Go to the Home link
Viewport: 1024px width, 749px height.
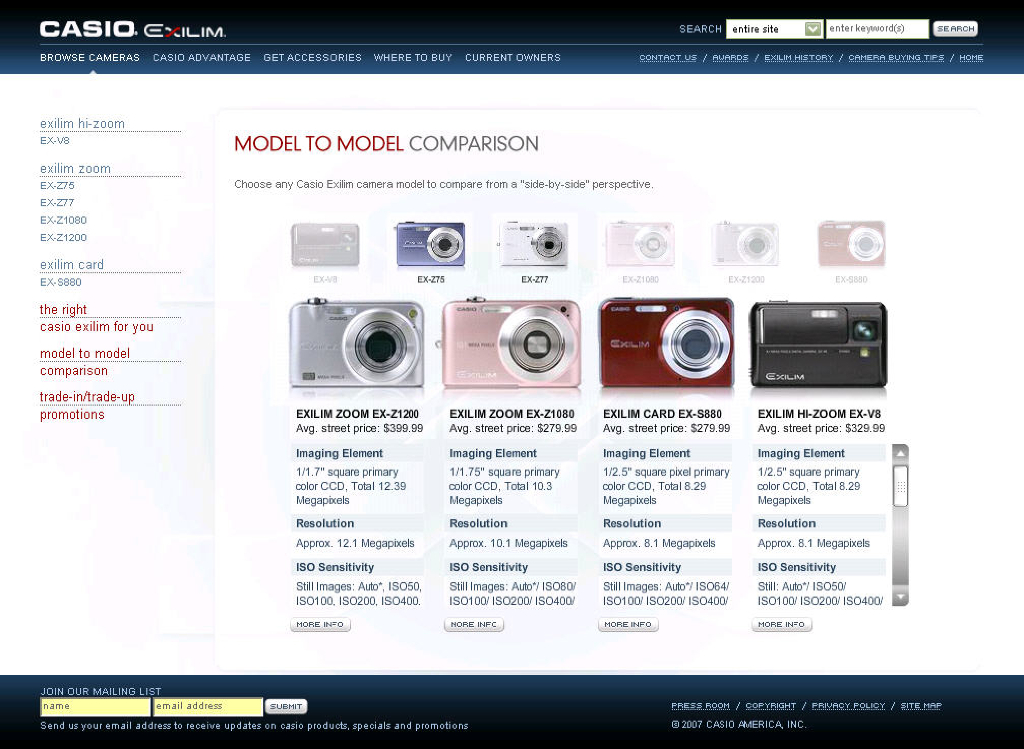click(x=971, y=57)
